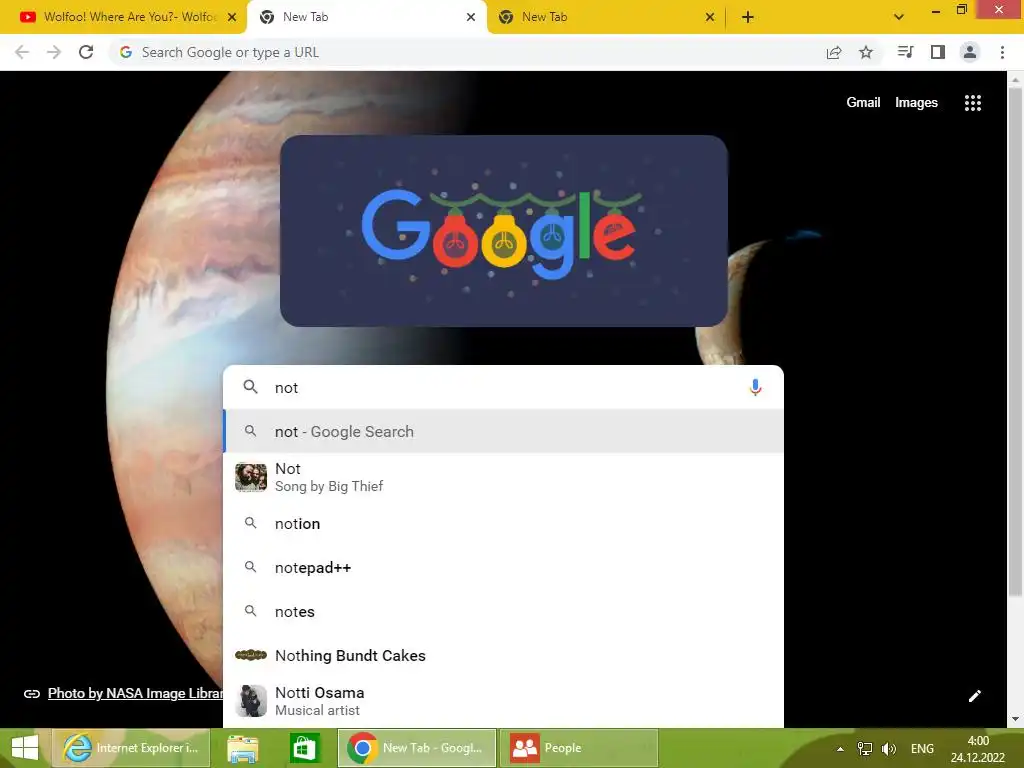Click magnifier icon in the search box
The width and height of the screenshot is (1024, 768).
click(x=251, y=387)
